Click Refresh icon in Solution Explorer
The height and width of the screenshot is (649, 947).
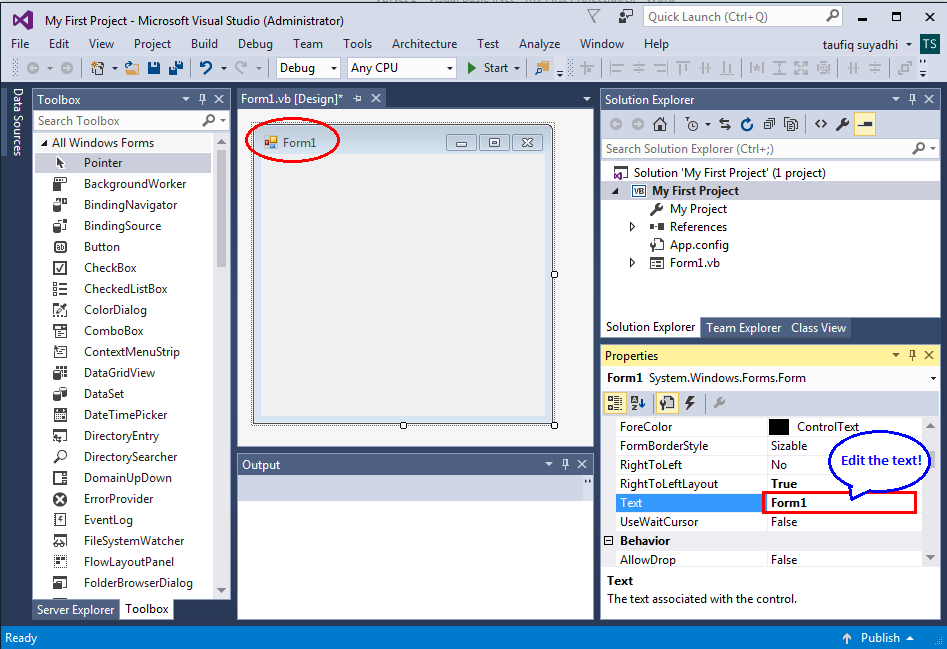[747, 124]
